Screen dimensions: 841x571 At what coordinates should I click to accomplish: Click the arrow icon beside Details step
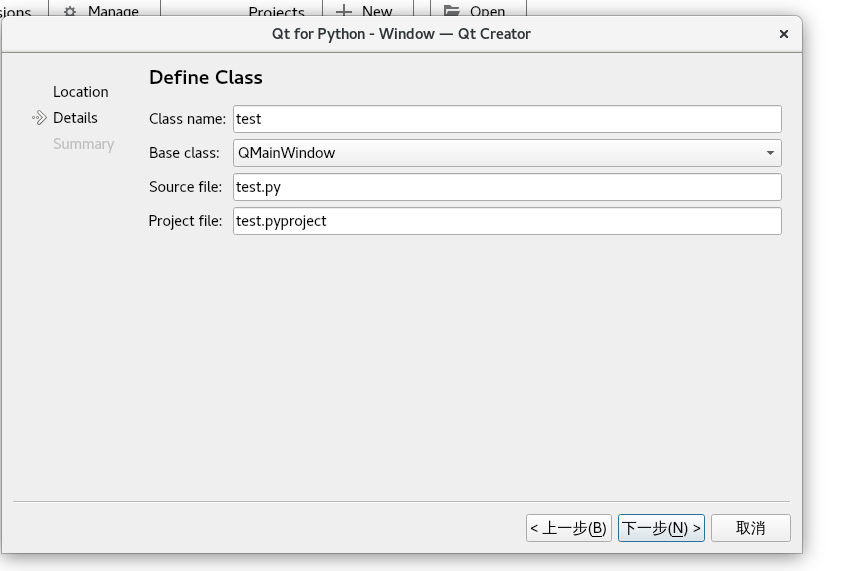(x=39, y=118)
